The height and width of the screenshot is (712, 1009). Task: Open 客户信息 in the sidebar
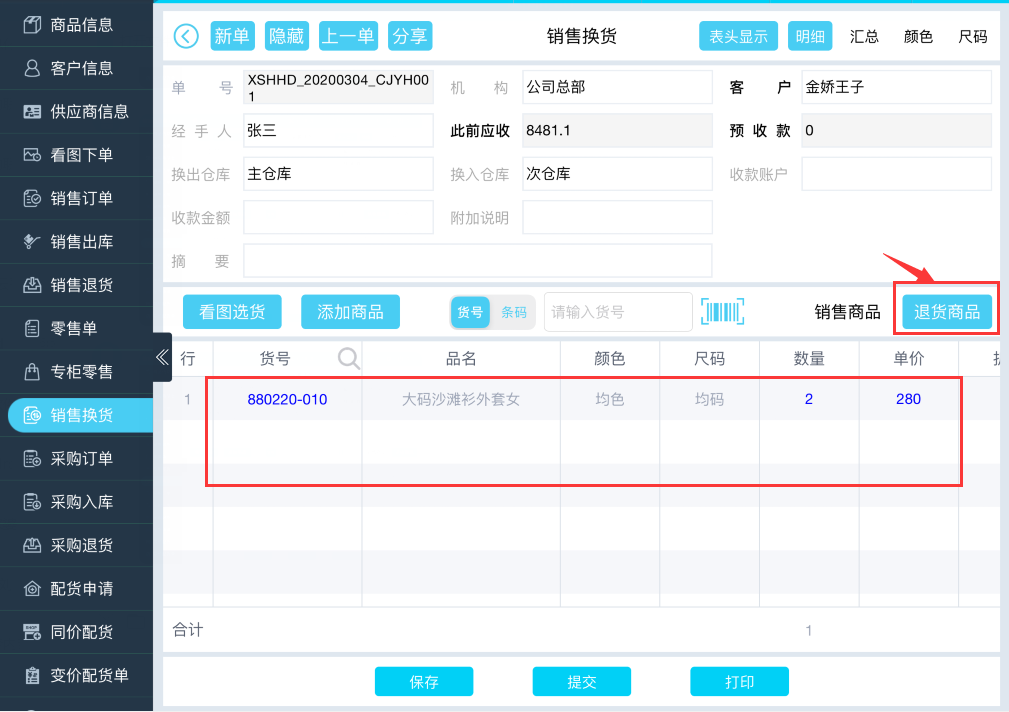[x=80, y=68]
